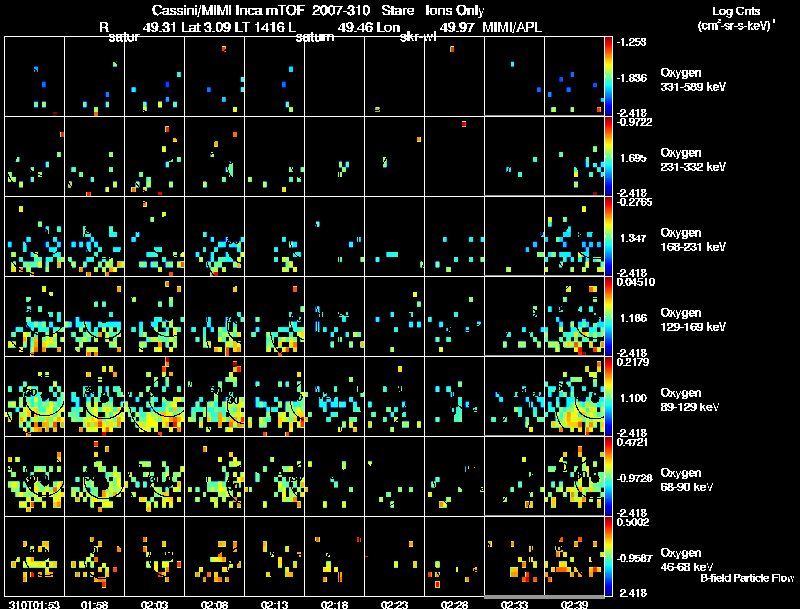Click the 'Stare' word in the header

click(x=398, y=10)
